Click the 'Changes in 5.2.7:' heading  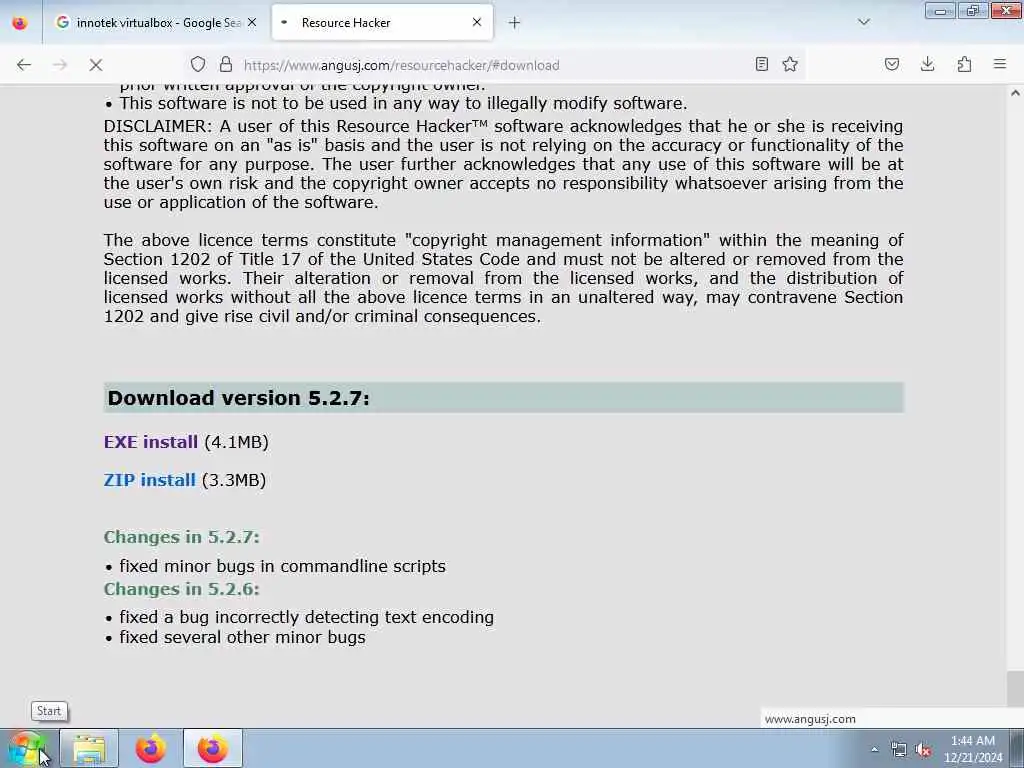click(182, 537)
